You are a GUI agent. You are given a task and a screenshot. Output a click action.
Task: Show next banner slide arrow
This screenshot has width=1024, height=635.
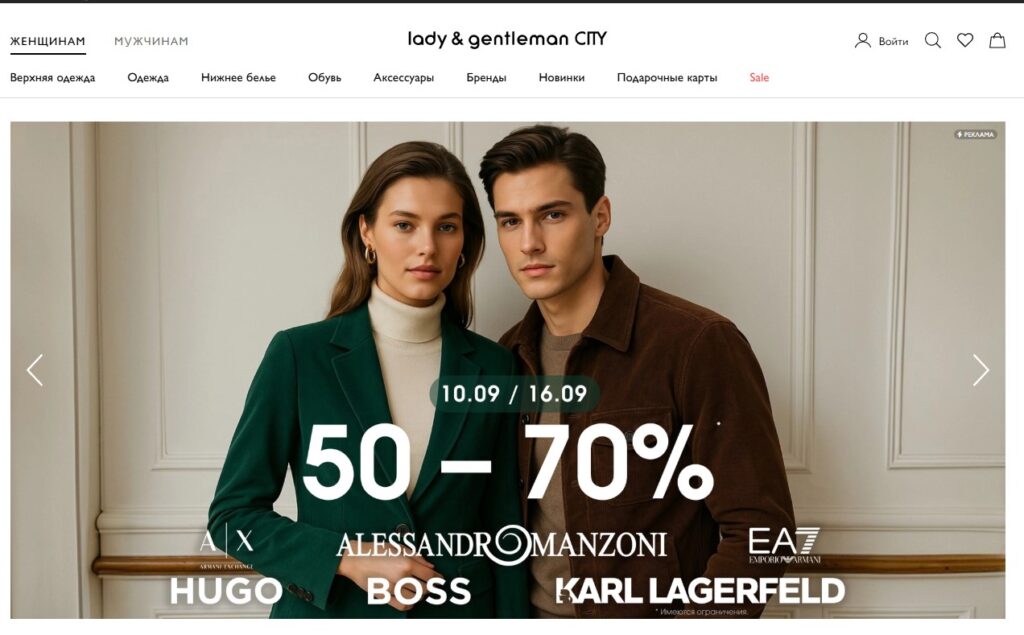(980, 370)
